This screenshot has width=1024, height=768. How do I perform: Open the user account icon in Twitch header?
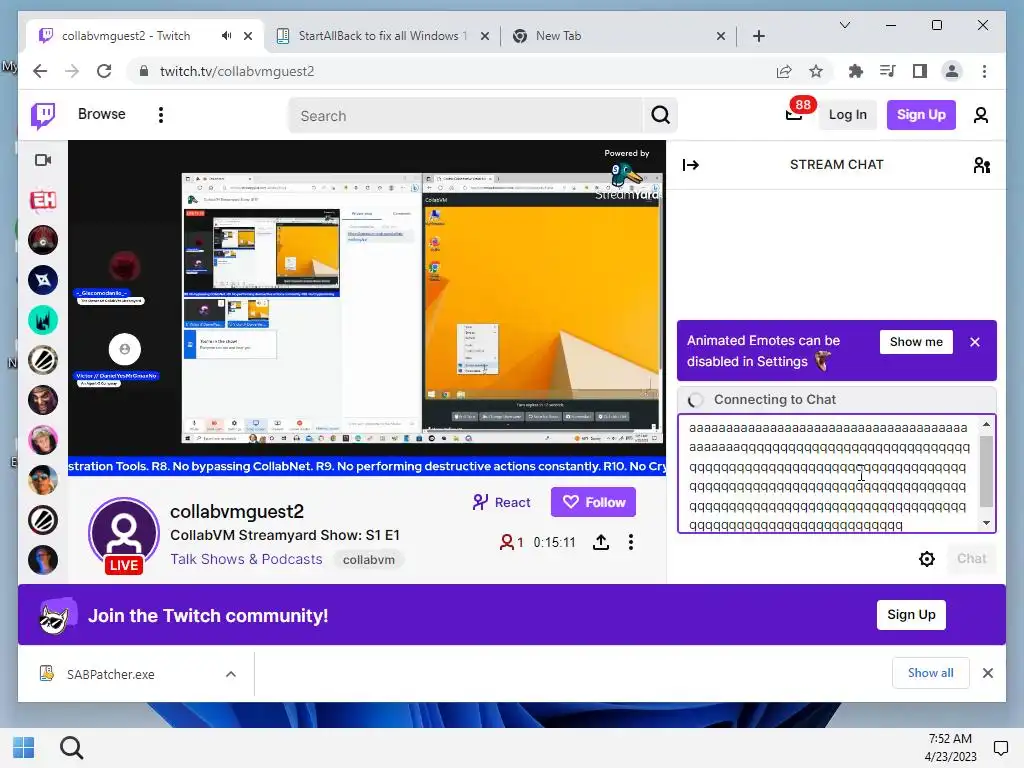[x=980, y=116]
